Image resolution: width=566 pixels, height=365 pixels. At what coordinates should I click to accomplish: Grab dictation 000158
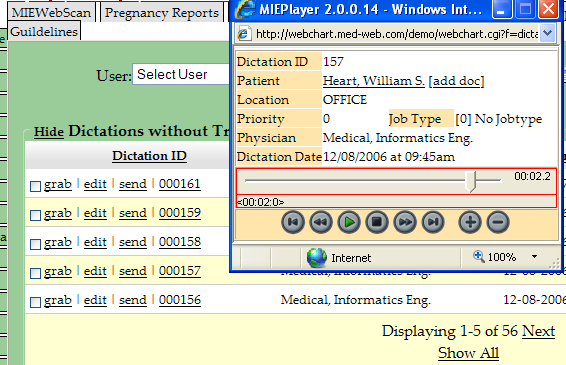click(x=58, y=242)
